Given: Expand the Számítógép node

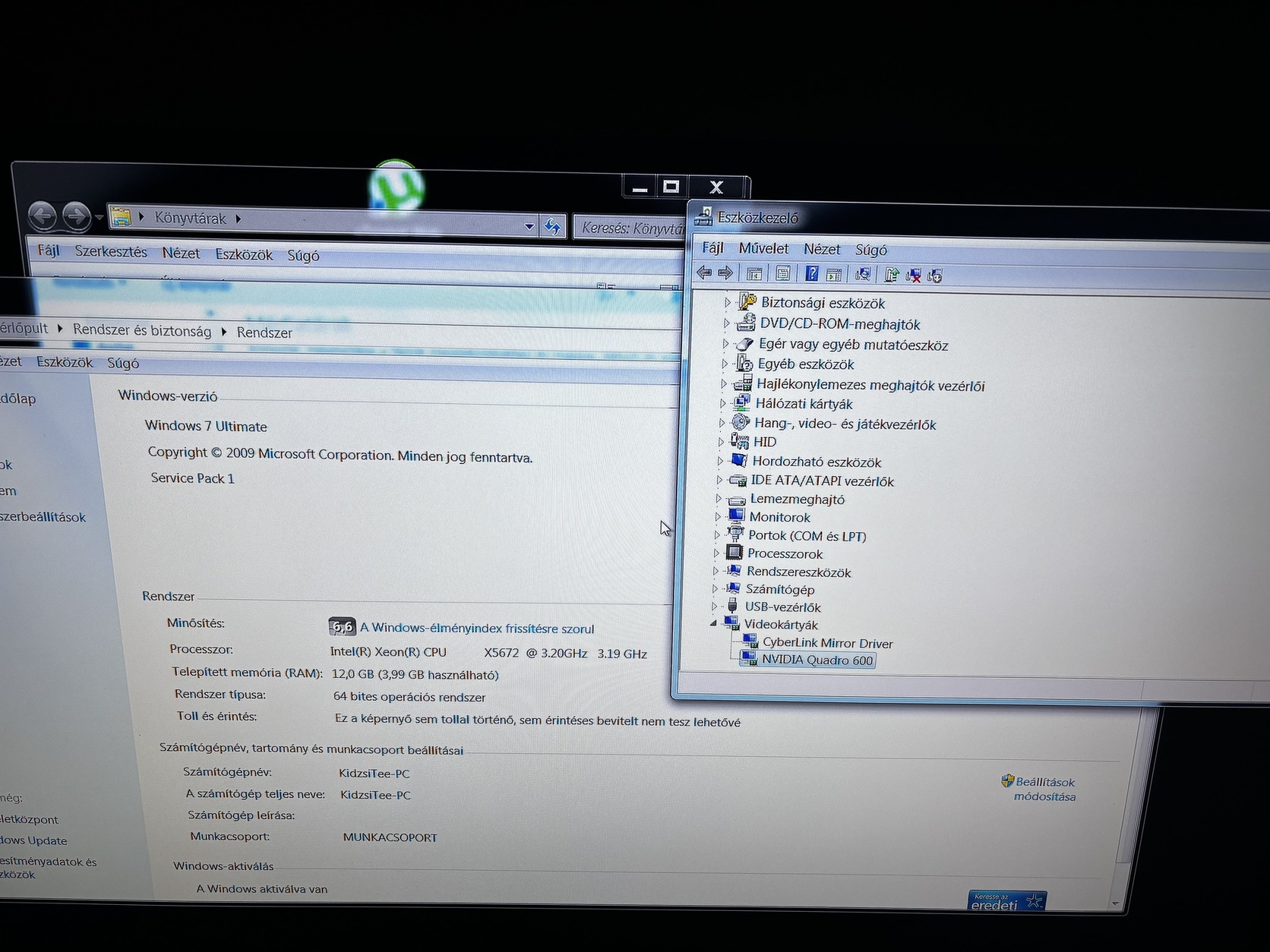Looking at the screenshot, I should [x=714, y=588].
